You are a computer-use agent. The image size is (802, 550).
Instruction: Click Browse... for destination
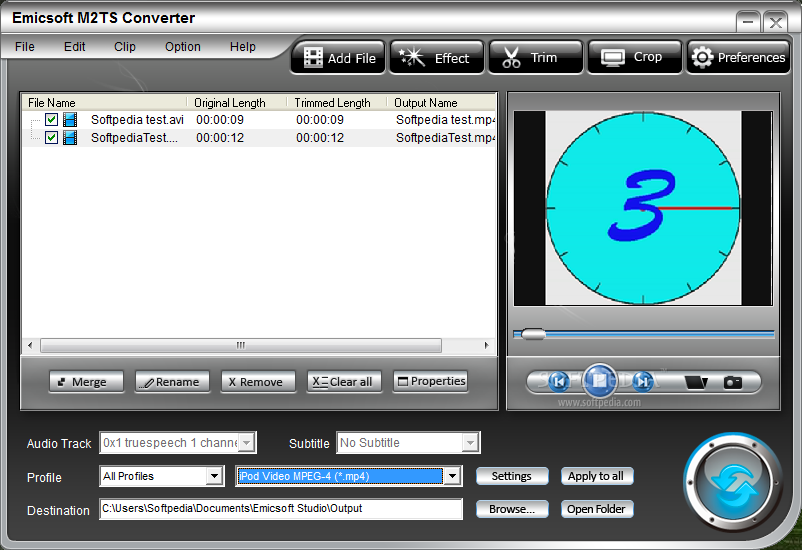click(512, 509)
